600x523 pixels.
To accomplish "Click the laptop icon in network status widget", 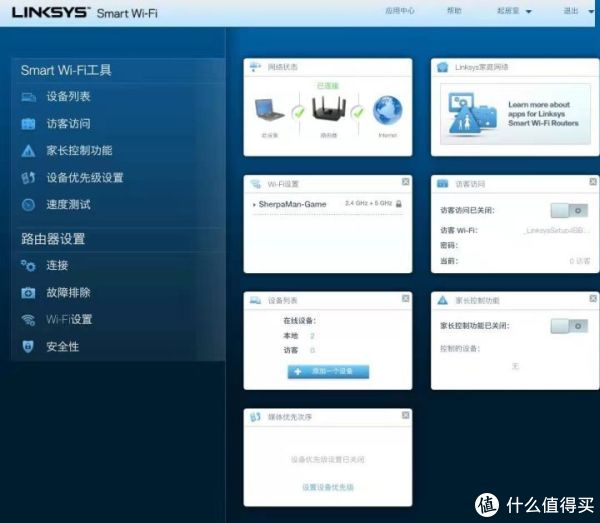I will [x=269, y=110].
